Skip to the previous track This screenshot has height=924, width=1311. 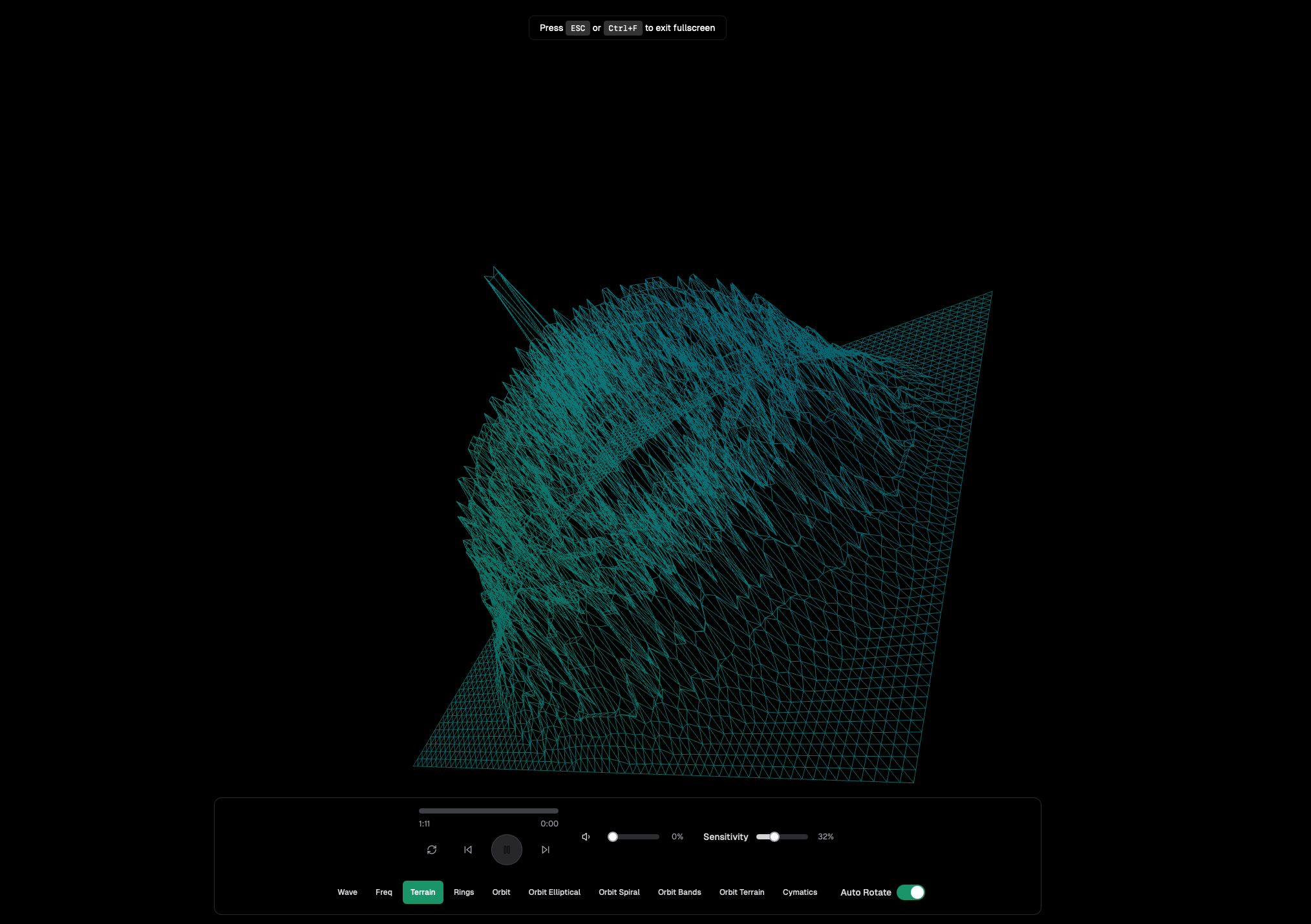468,850
